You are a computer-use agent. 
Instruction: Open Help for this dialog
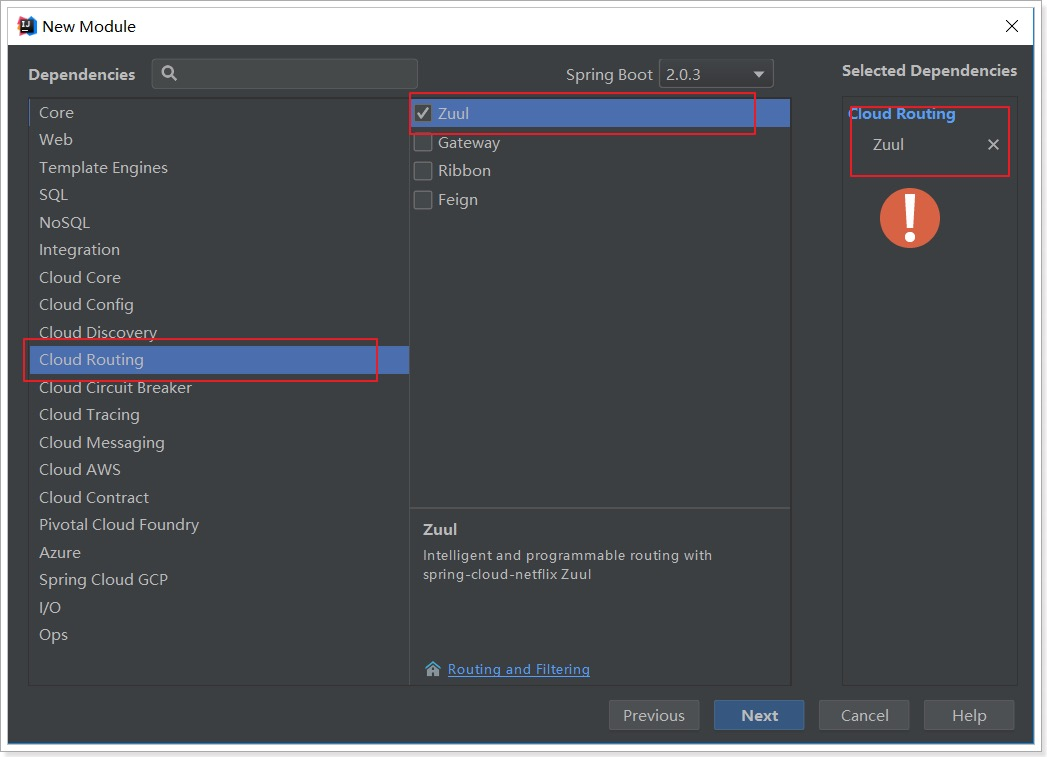point(969,716)
